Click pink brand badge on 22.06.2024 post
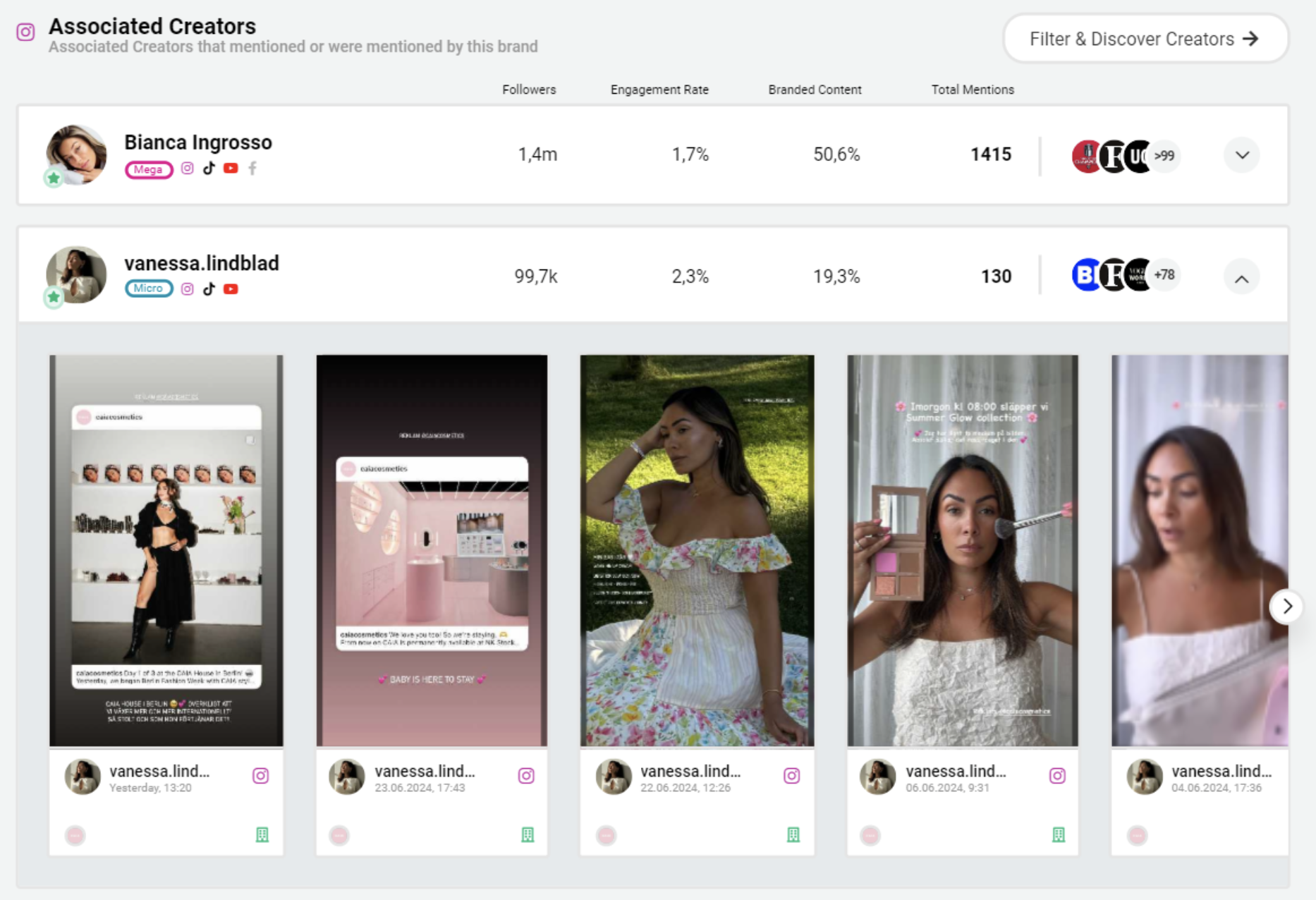The height and width of the screenshot is (900, 1316). [x=606, y=836]
